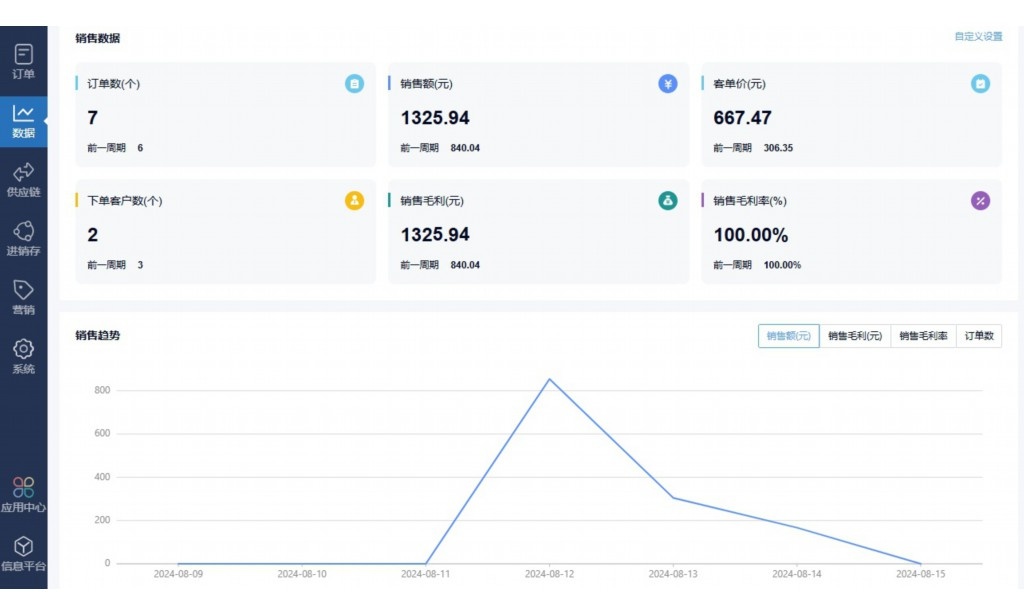The width and height of the screenshot is (1024, 615).
Task: Click the chart peak point at 2024-08-12
Action: [x=549, y=379]
